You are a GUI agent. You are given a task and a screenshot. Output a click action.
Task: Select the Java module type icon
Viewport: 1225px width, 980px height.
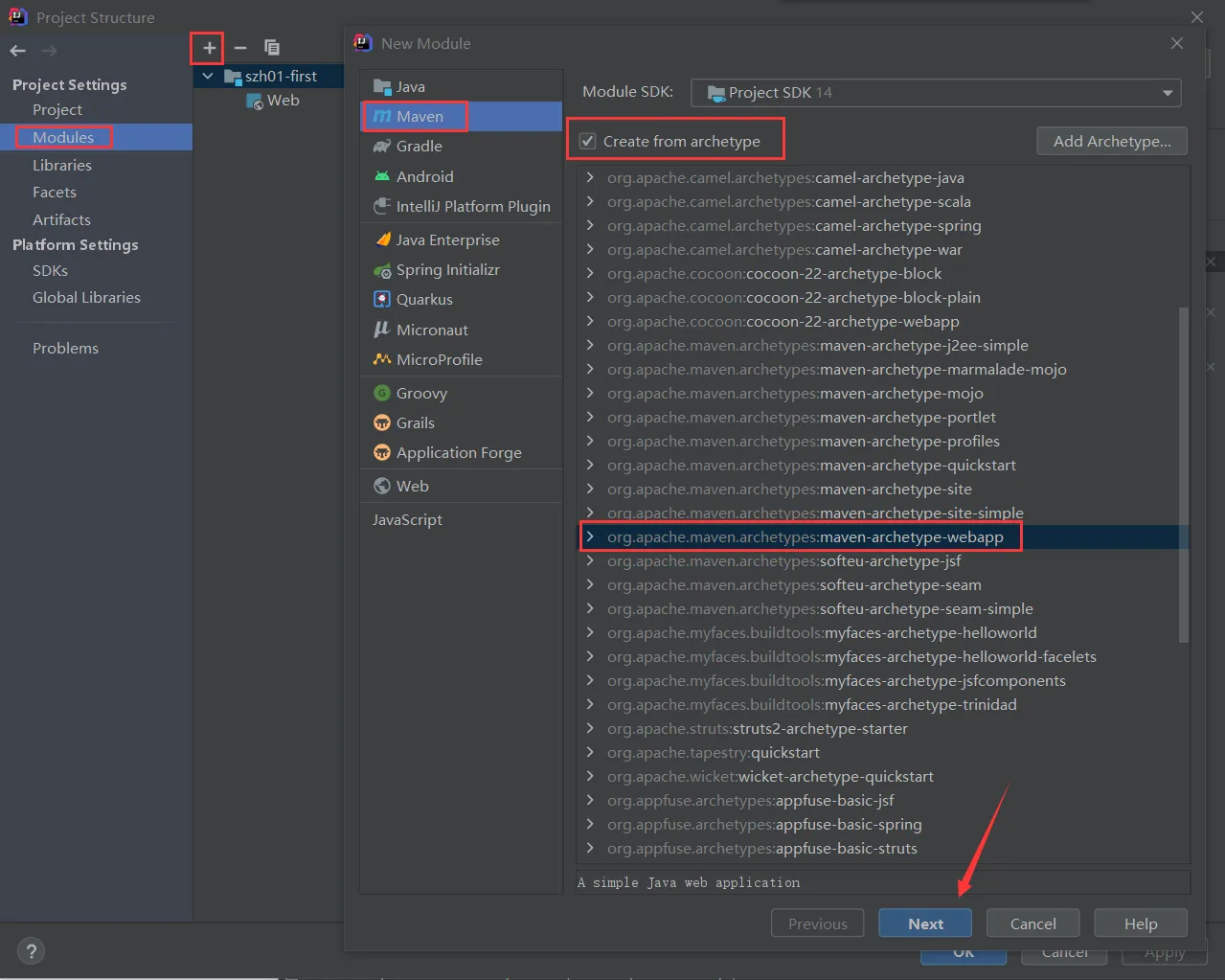tap(382, 86)
